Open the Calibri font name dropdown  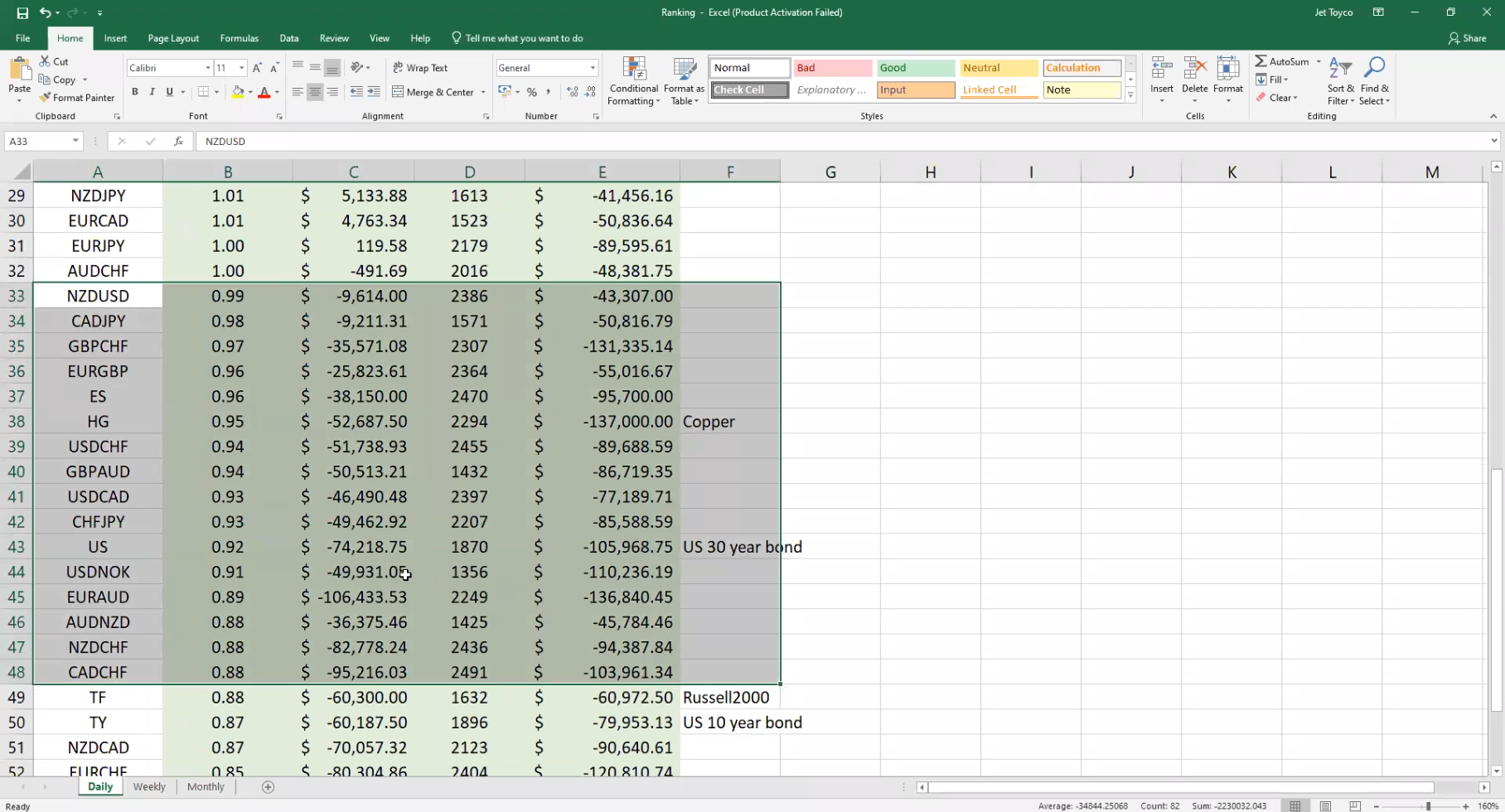click(208, 68)
